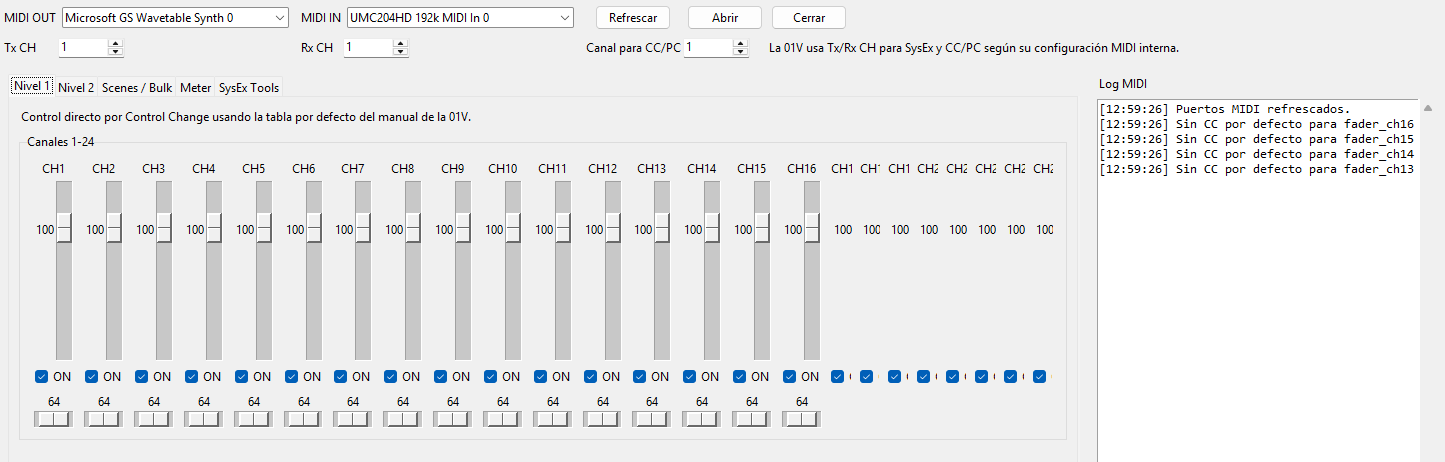Click the CH11 fader handle
The height and width of the screenshot is (462, 1445).
(563, 229)
